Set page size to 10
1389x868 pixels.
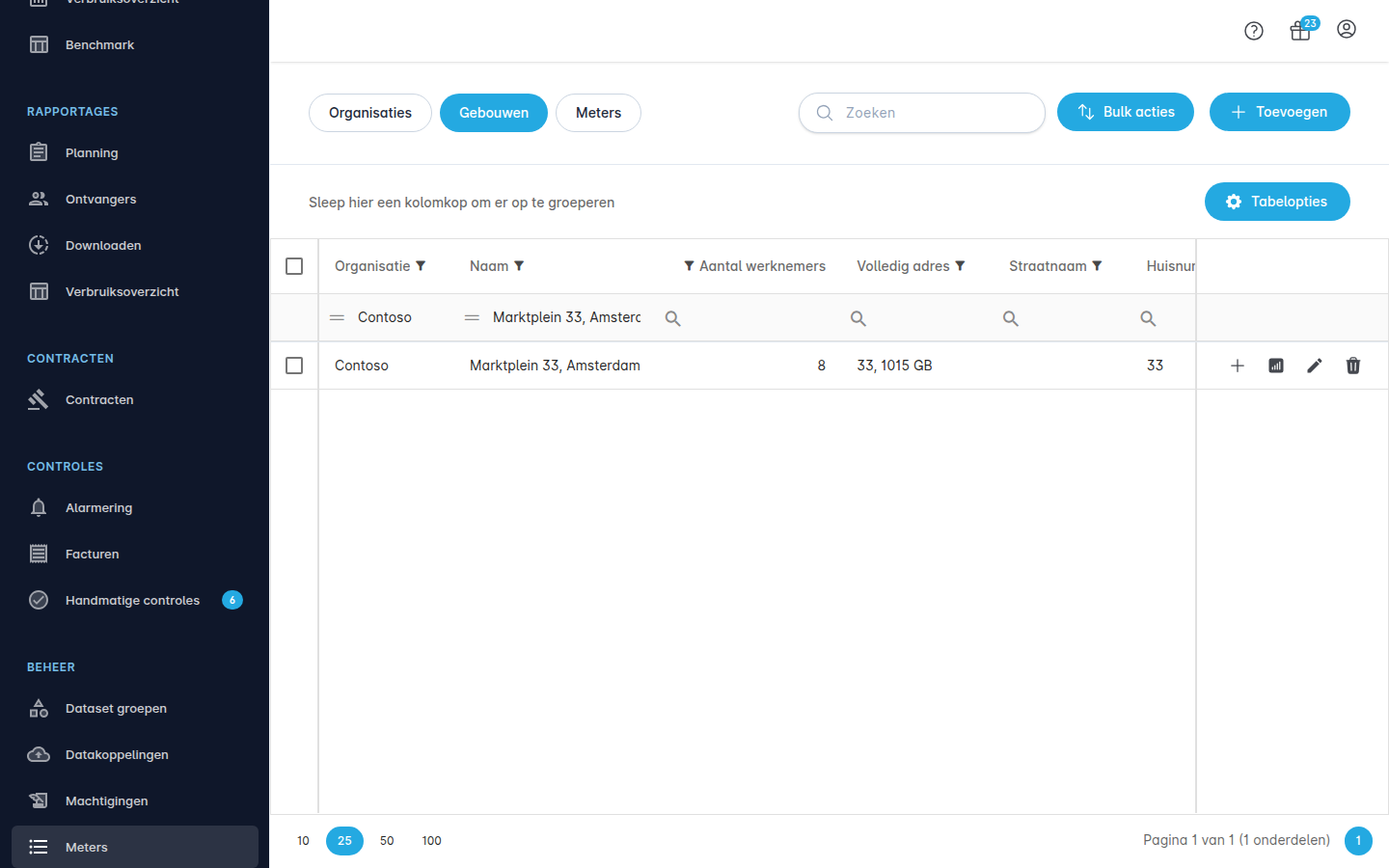coord(303,841)
